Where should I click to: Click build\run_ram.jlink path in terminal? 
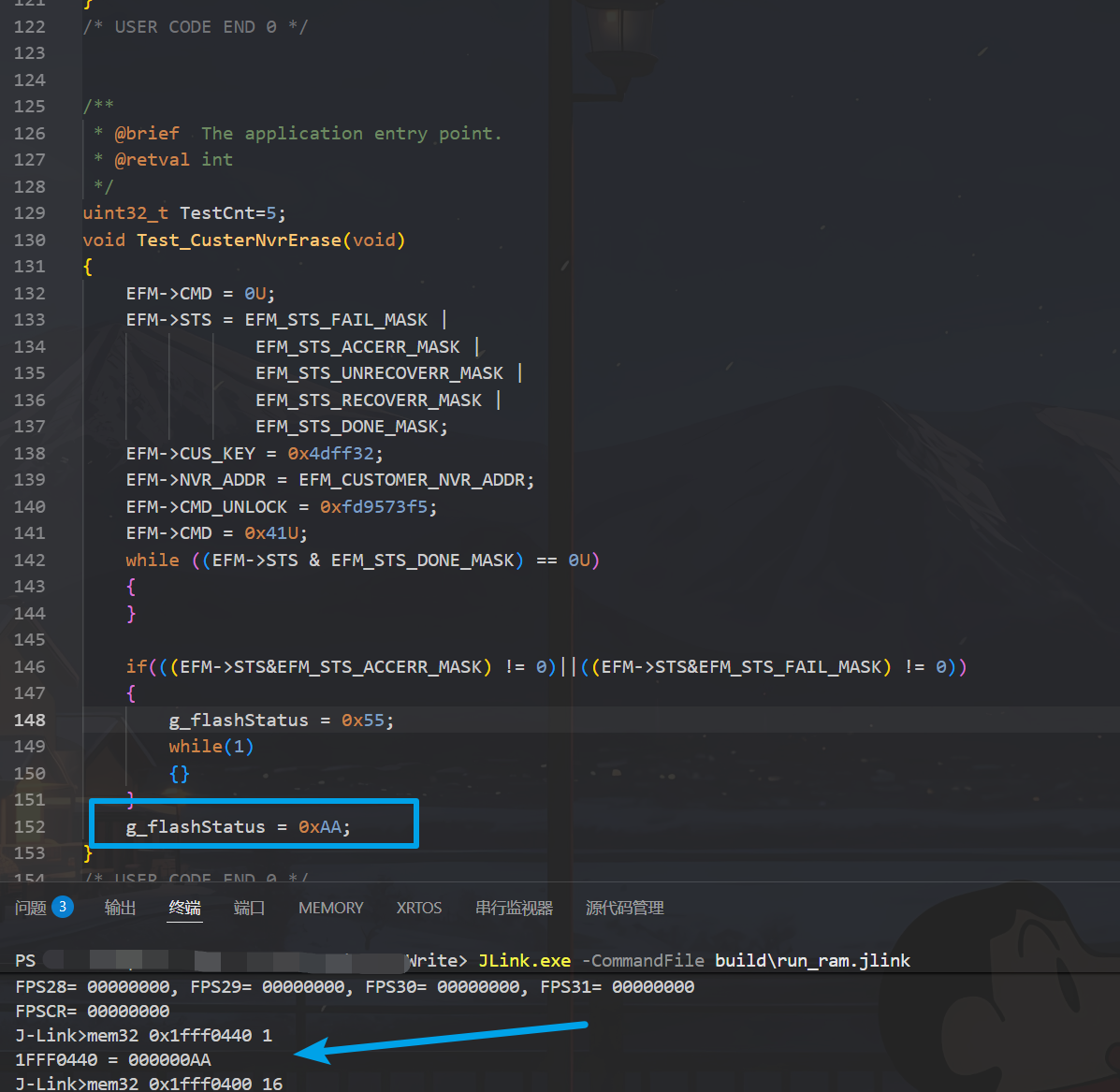coord(812,961)
